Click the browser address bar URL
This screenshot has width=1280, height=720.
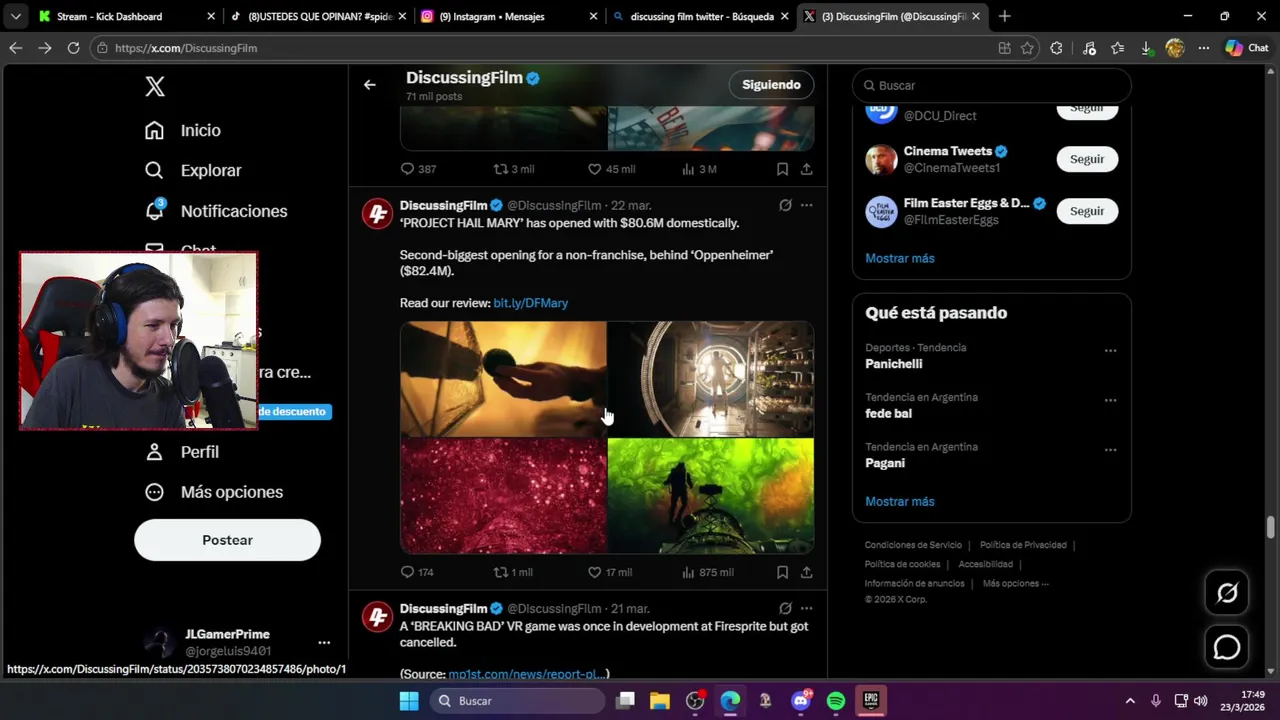186,48
